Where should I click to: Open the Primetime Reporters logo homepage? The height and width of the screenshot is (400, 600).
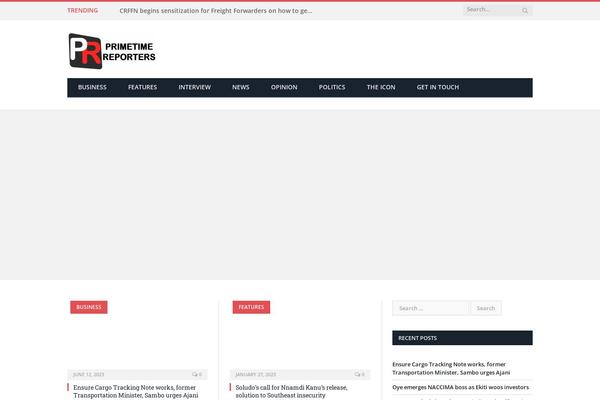click(x=112, y=51)
